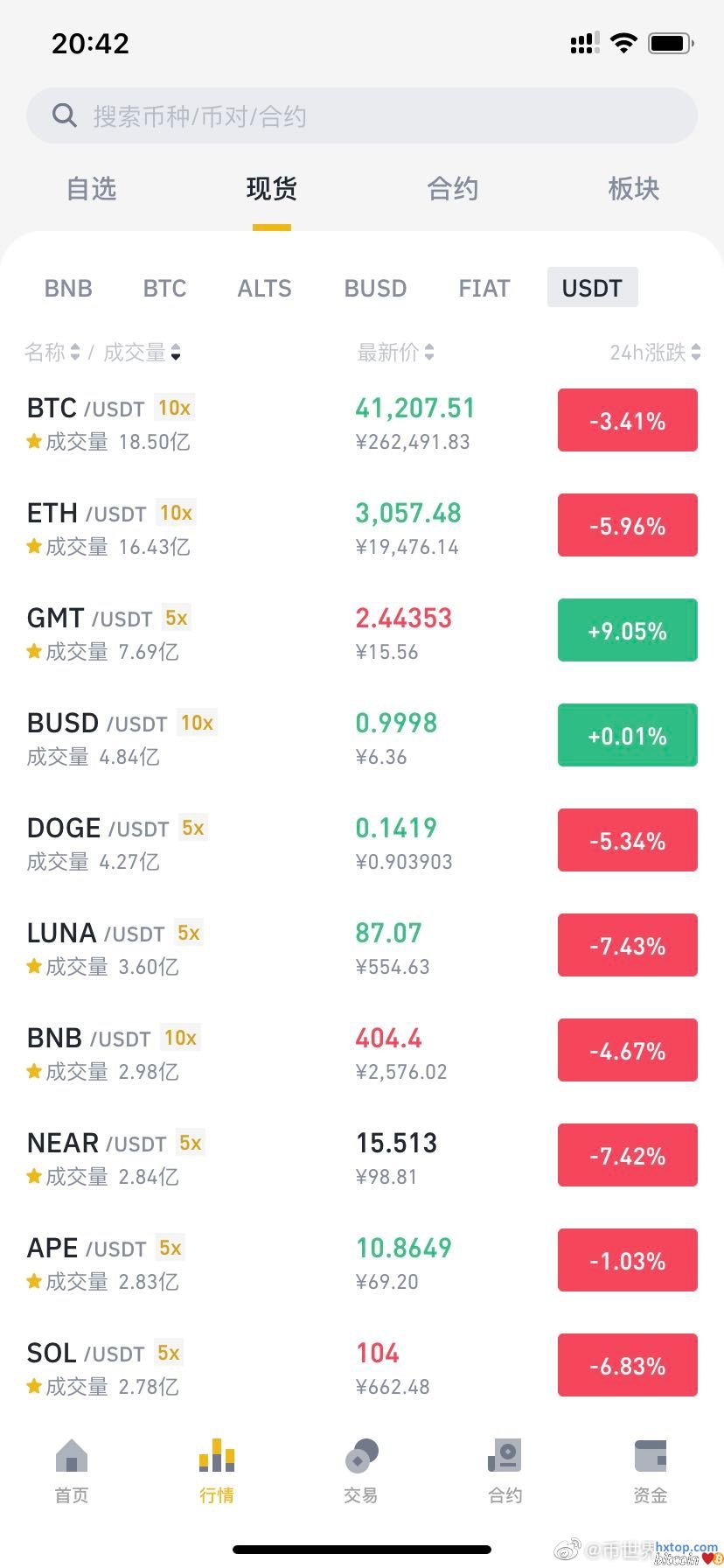Unfavorite SOL/USDT using its star

34,1386
